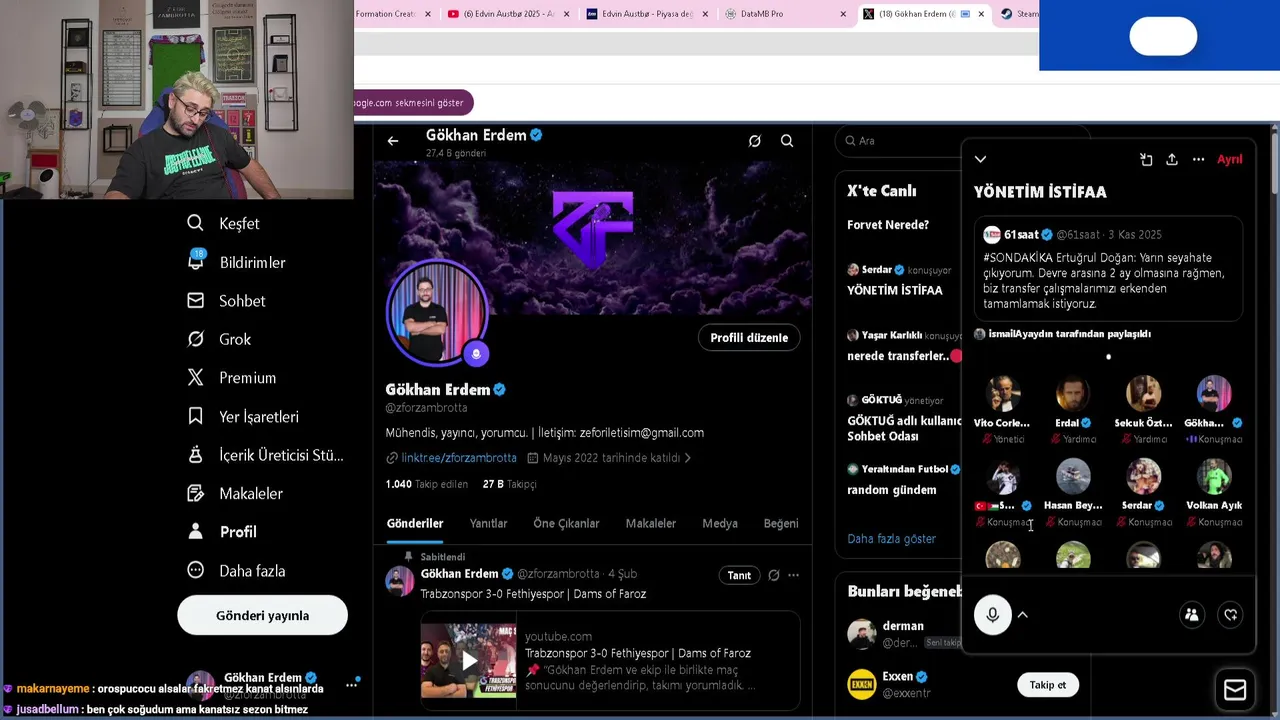Click Grok icon on pinned post
The height and width of the screenshot is (720, 1280).
(773, 575)
